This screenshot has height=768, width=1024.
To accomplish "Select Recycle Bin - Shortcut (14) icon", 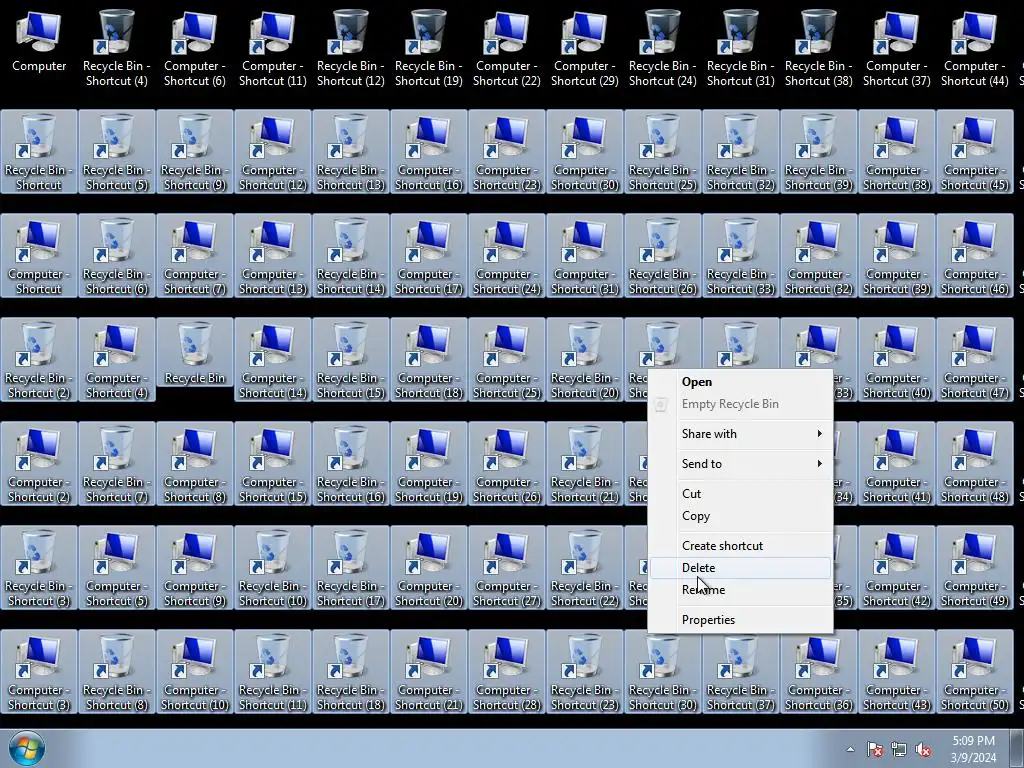I will [x=351, y=255].
